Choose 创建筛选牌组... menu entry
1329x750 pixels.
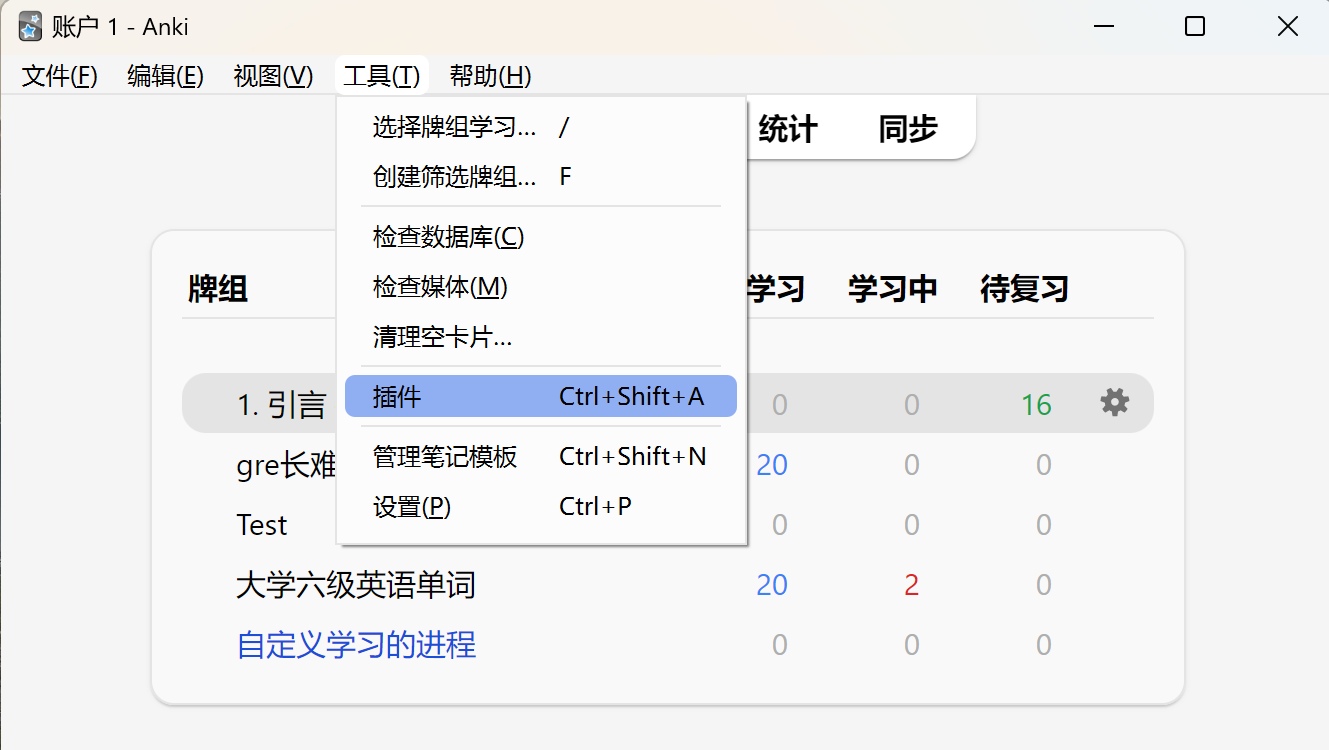click(454, 177)
